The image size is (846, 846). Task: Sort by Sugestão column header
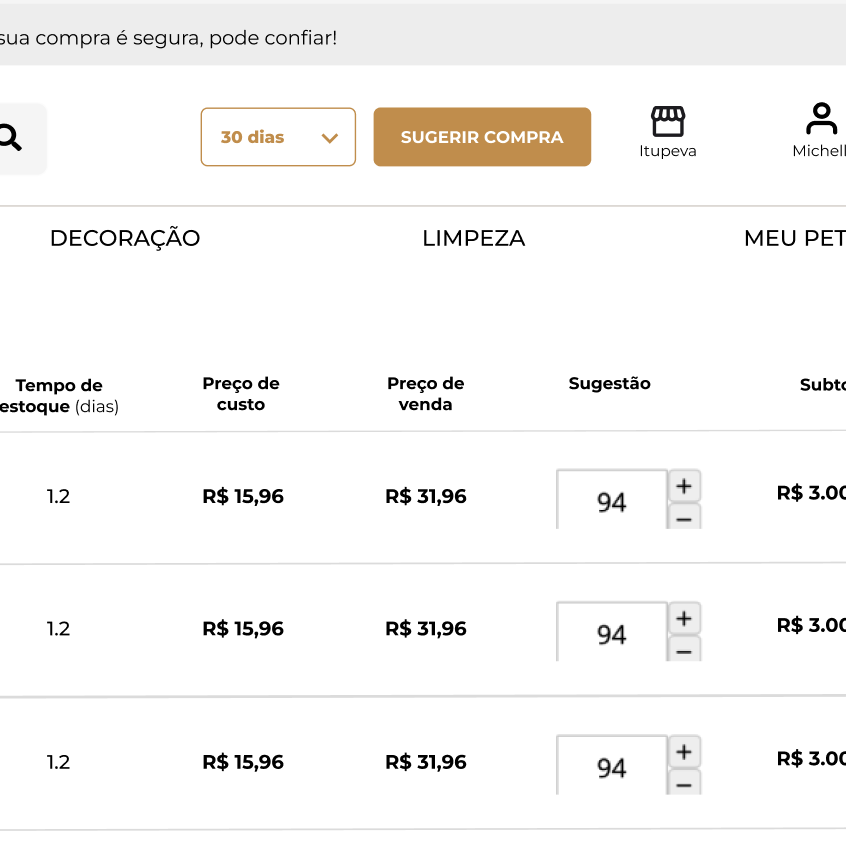click(610, 384)
